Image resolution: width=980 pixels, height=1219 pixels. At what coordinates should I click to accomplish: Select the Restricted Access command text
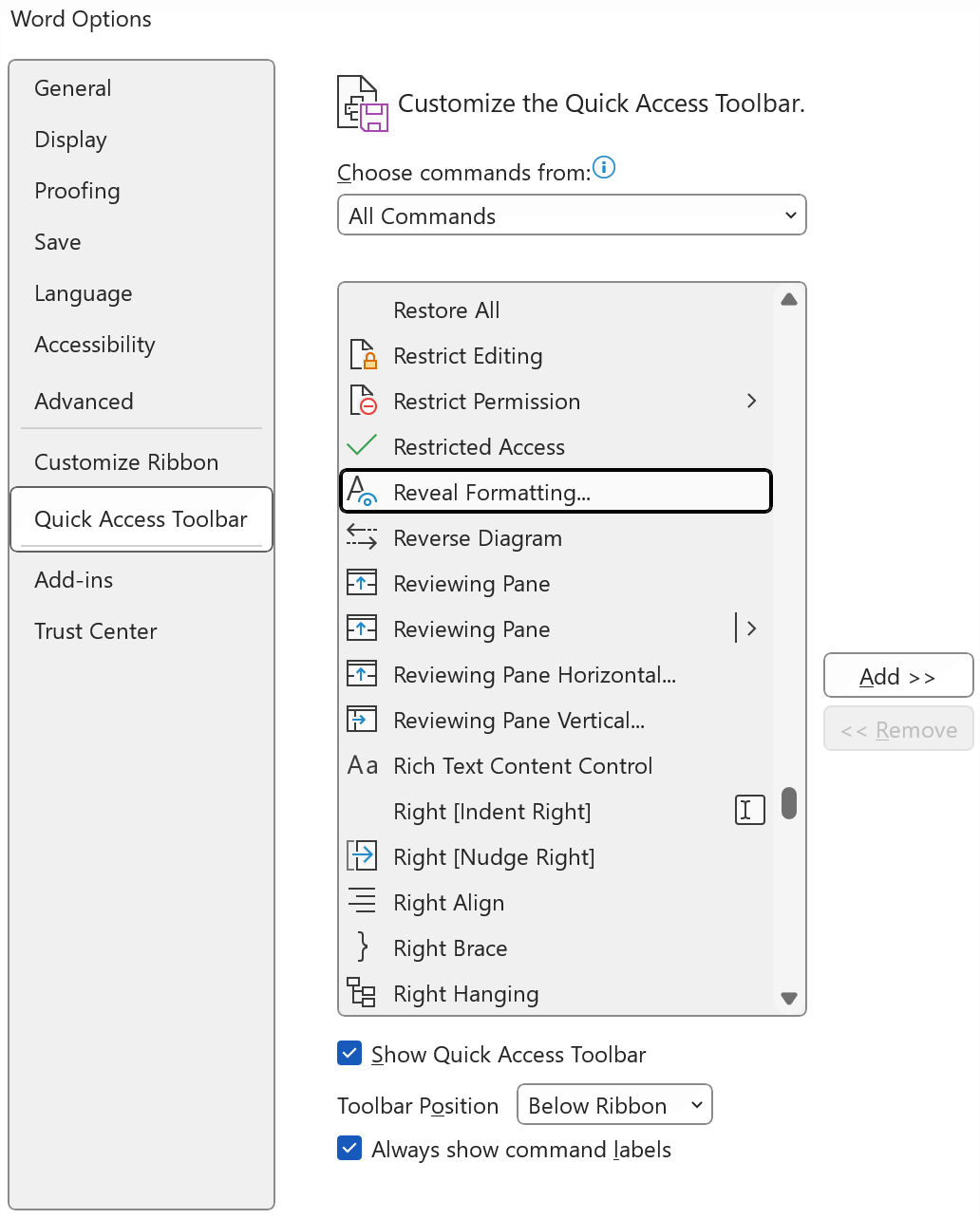pyautogui.click(x=480, y=447)
